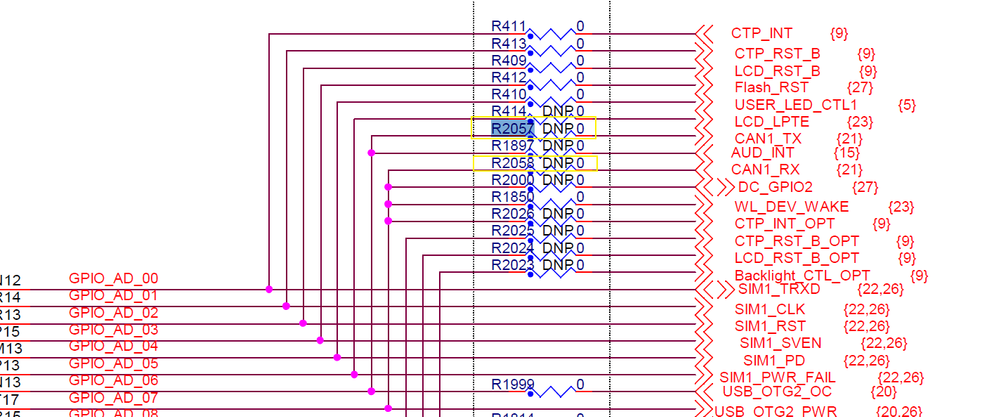Screen dimensions: 999x417
Task: Select the R1850 resistor label
Action: tap(512, 197)
